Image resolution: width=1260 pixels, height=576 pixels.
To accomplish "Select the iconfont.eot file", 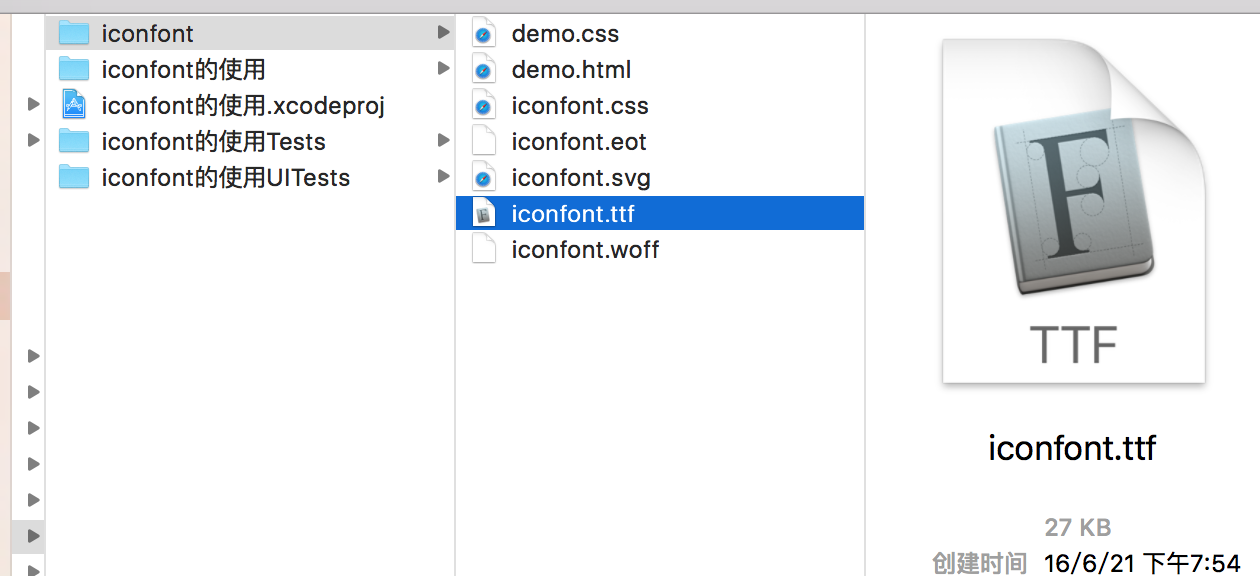I will pos(579,142).
